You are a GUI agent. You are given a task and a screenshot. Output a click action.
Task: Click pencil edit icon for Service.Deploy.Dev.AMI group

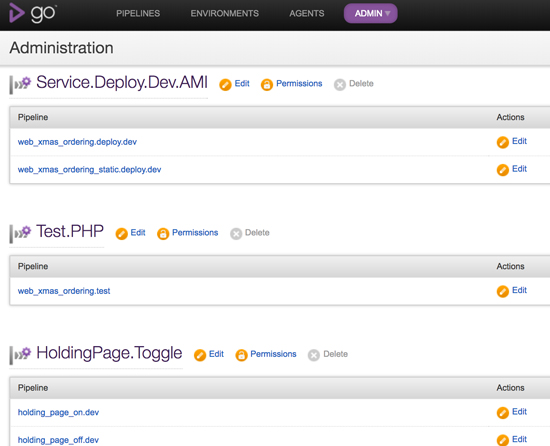(225, 85)
